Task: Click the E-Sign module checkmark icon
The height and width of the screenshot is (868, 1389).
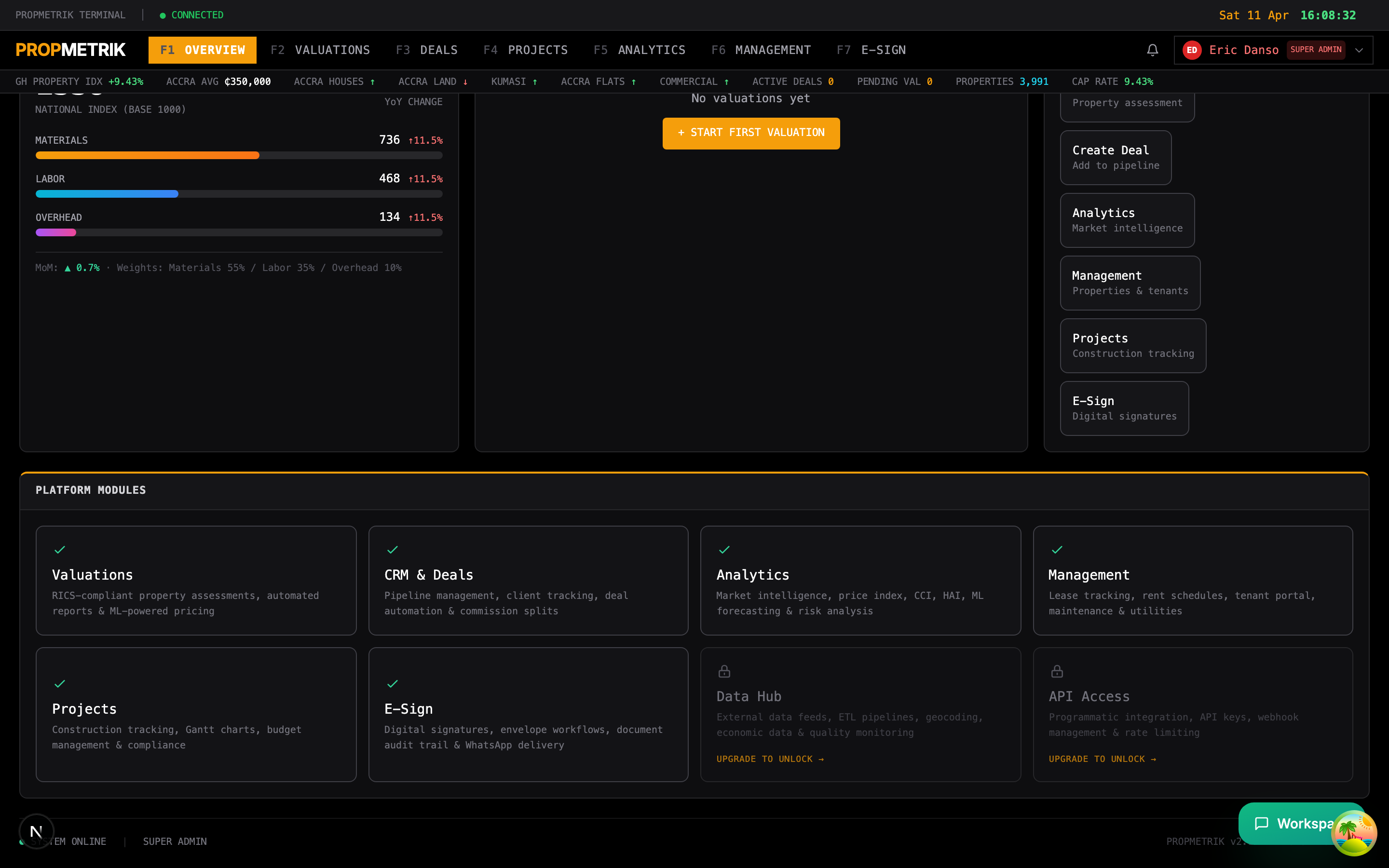Action: click(392, 683)
